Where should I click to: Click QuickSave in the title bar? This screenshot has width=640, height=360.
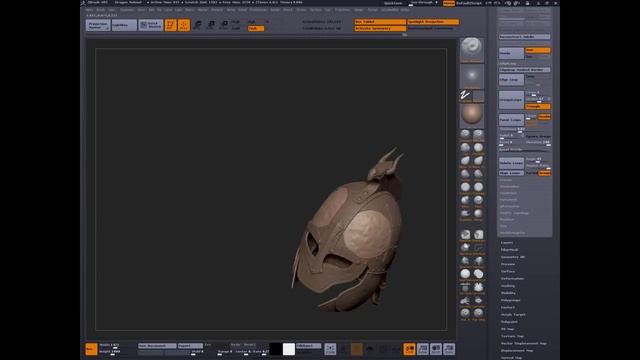coord(393,3)
